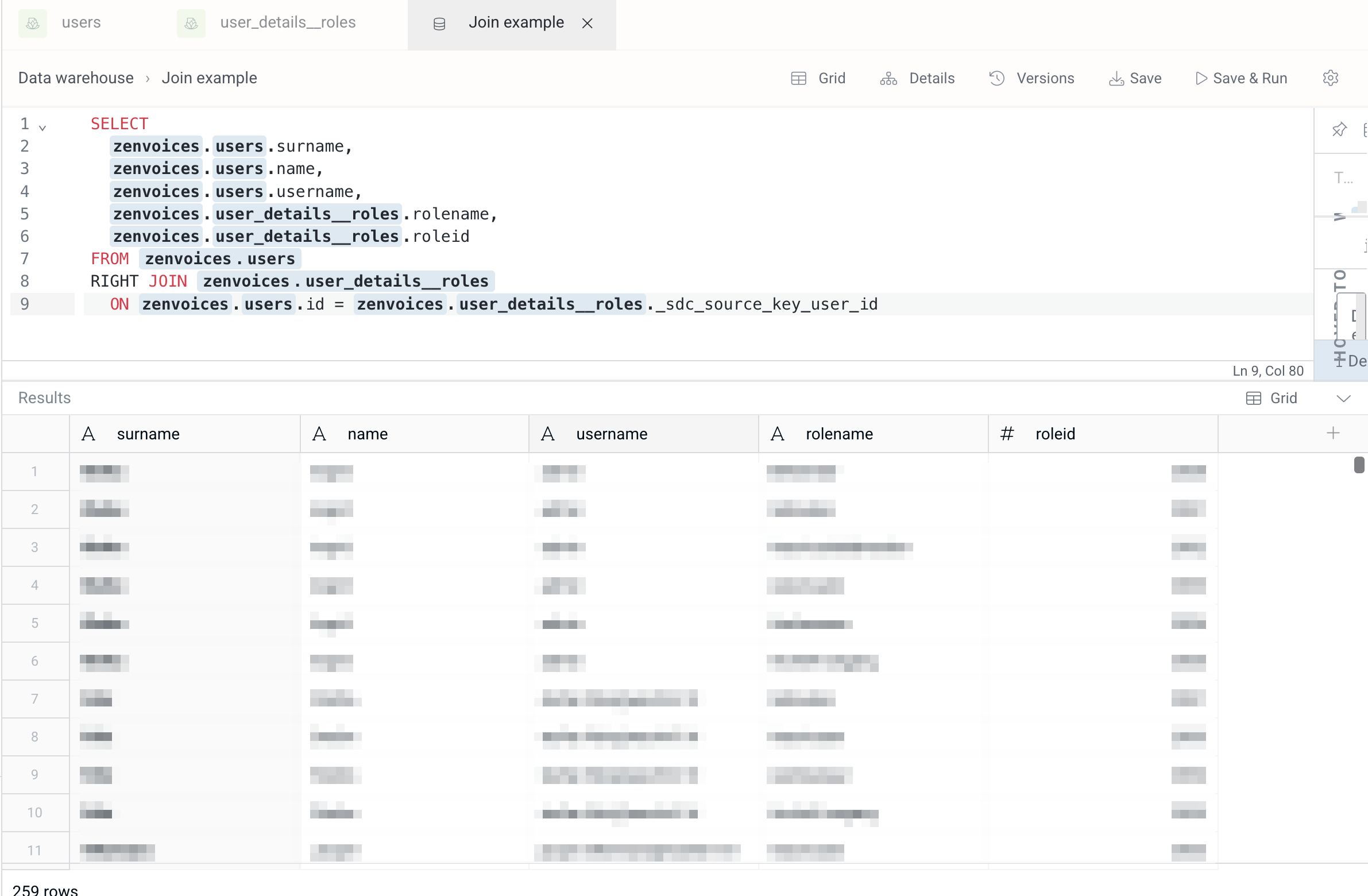Click line number 9 in gutter

tap(25, 304)
